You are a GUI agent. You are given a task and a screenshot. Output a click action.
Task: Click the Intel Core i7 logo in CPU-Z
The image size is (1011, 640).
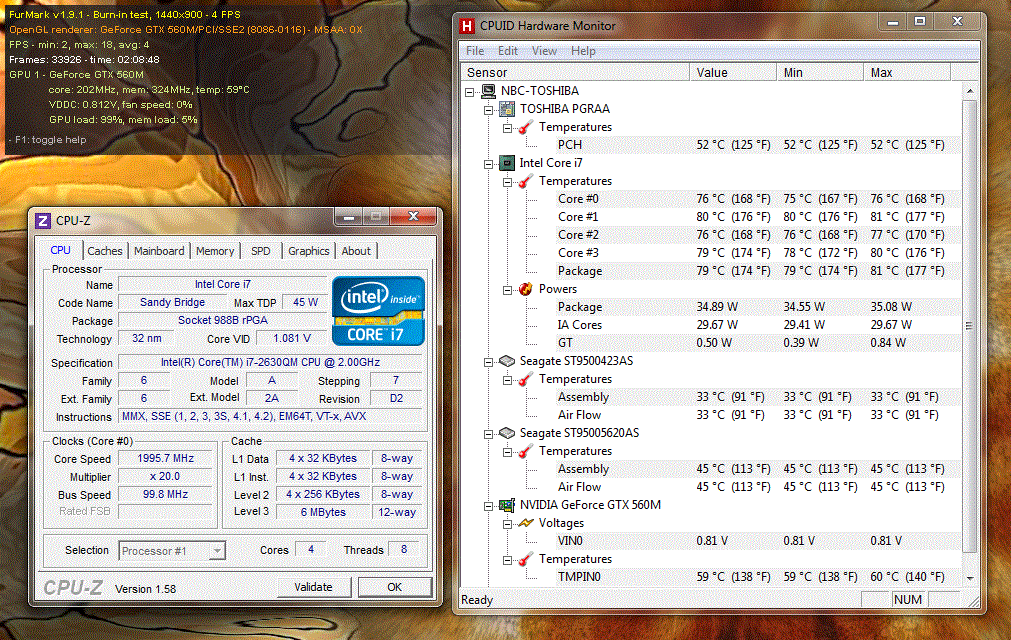[x=378, y=311]
